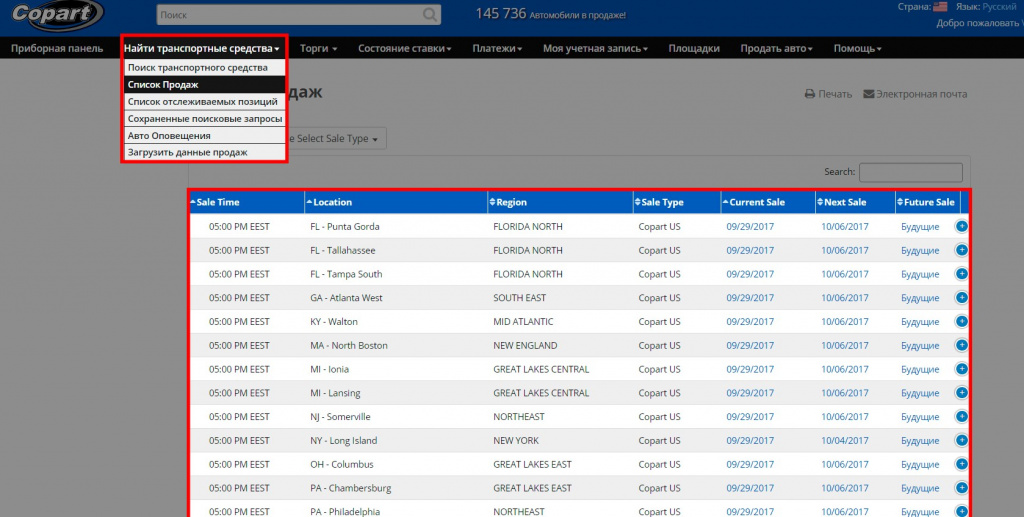This screenshot has height=517, width=1024.
Task: Open Будущие link for OH - Columbus
Action: pyautogui.click(x=920, y=464)
